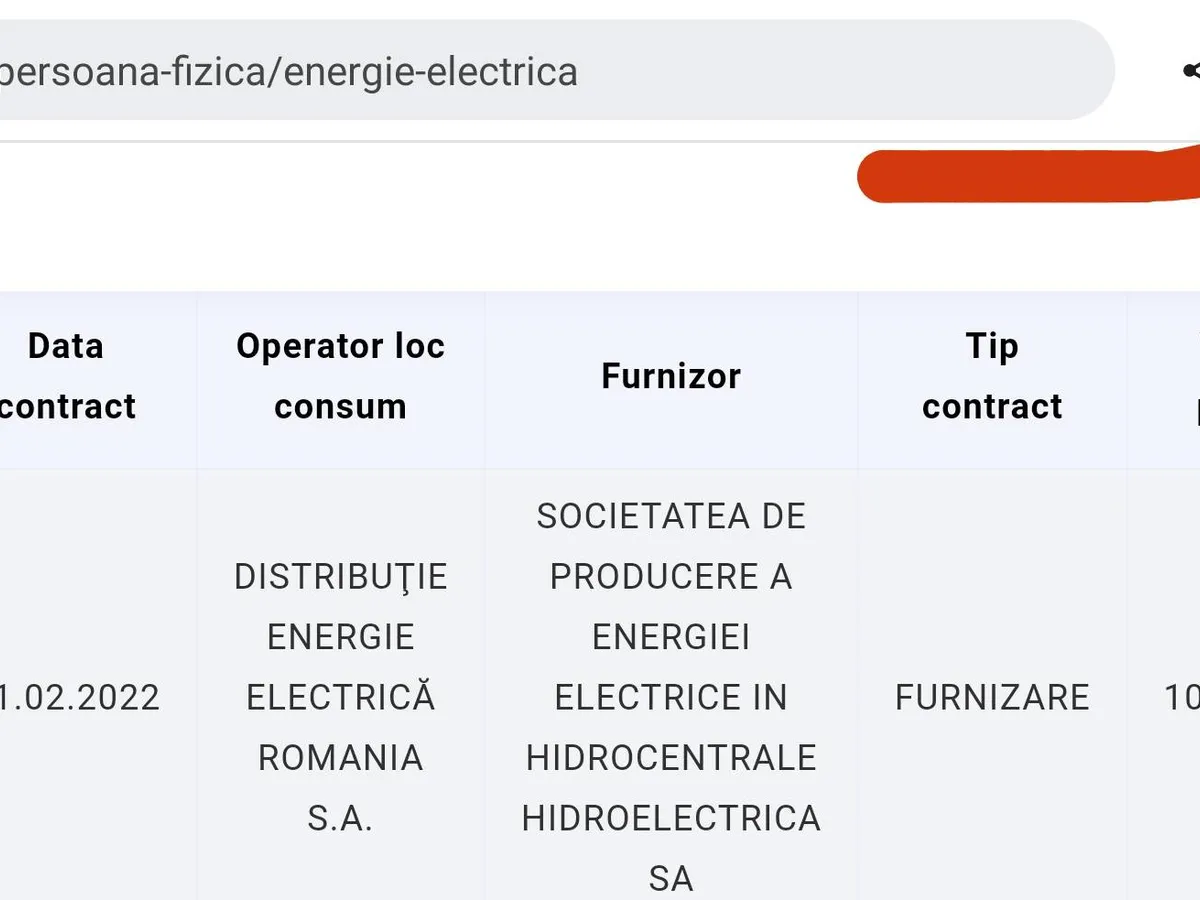Click the Data contract column header
1200x900 pixels.
66,376
